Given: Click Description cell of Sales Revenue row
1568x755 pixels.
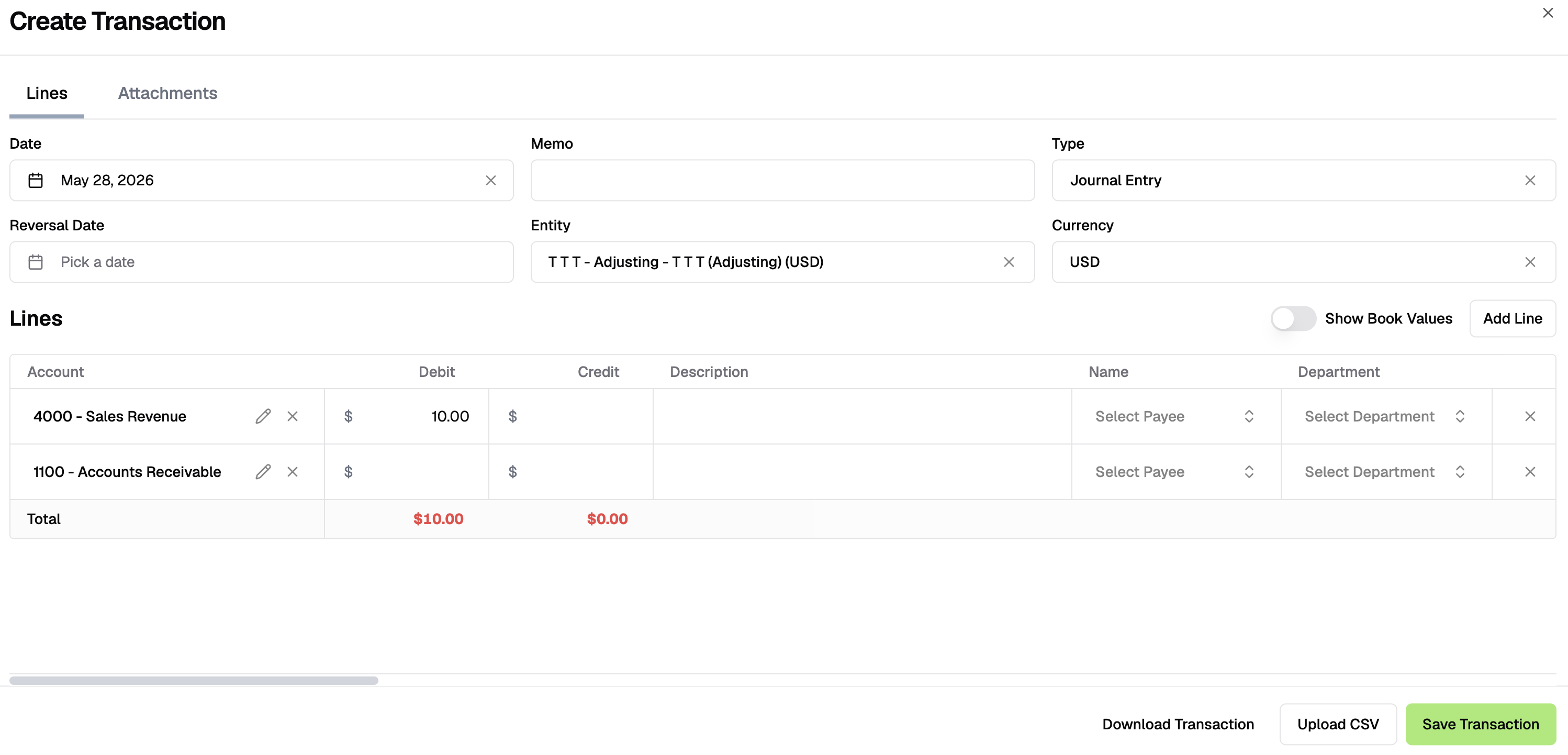Looking at the screenshot, I should coord(862,416).
